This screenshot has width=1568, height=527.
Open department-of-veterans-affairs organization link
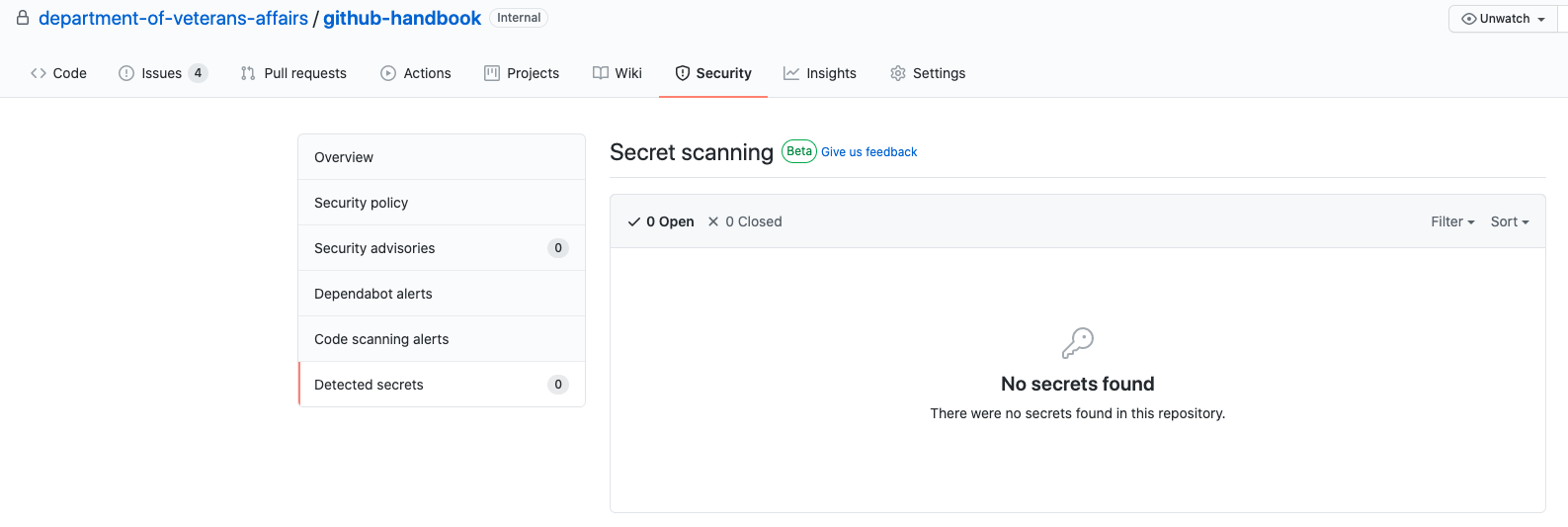tap(173, 18)
